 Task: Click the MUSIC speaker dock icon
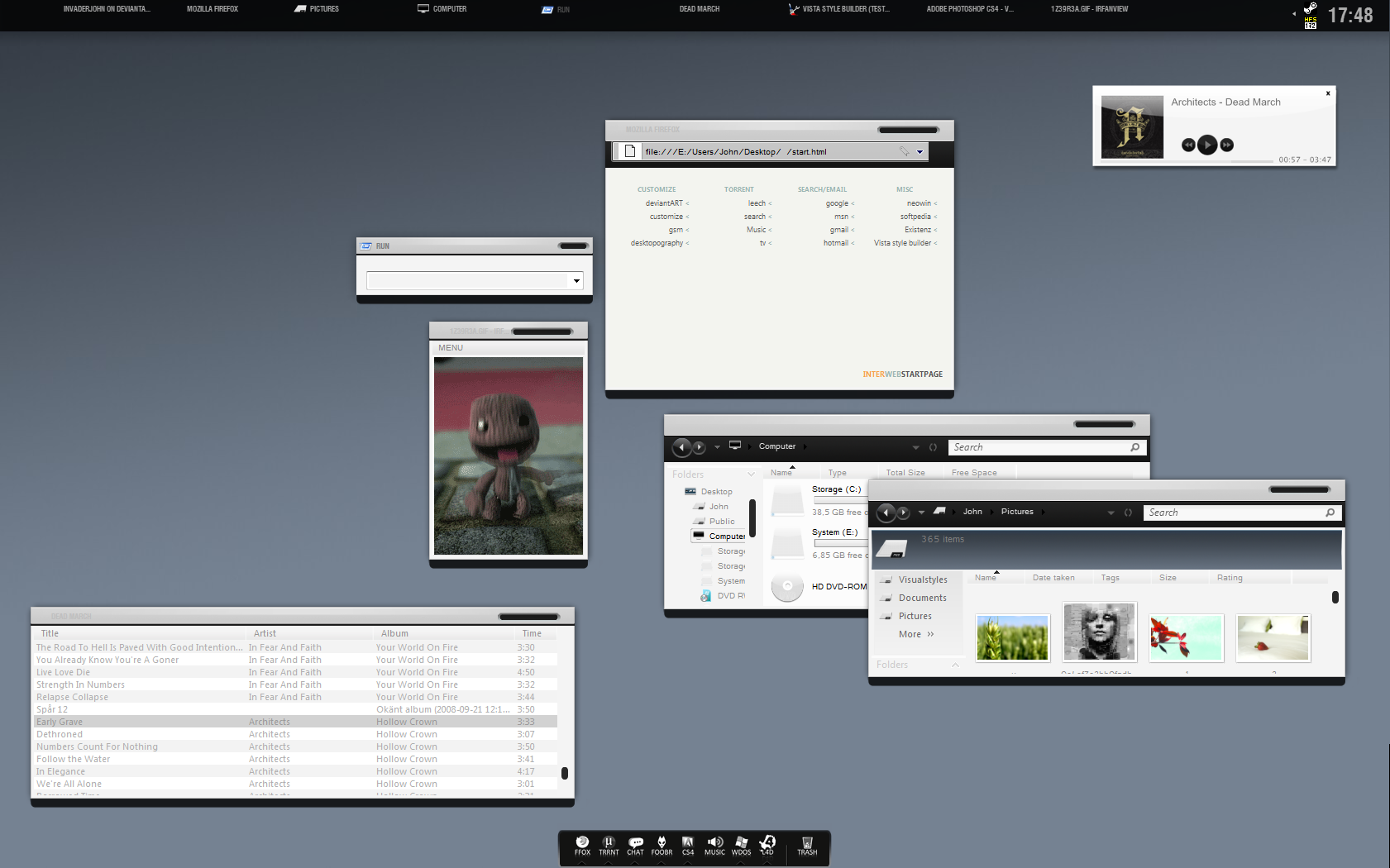click(714, 845)
